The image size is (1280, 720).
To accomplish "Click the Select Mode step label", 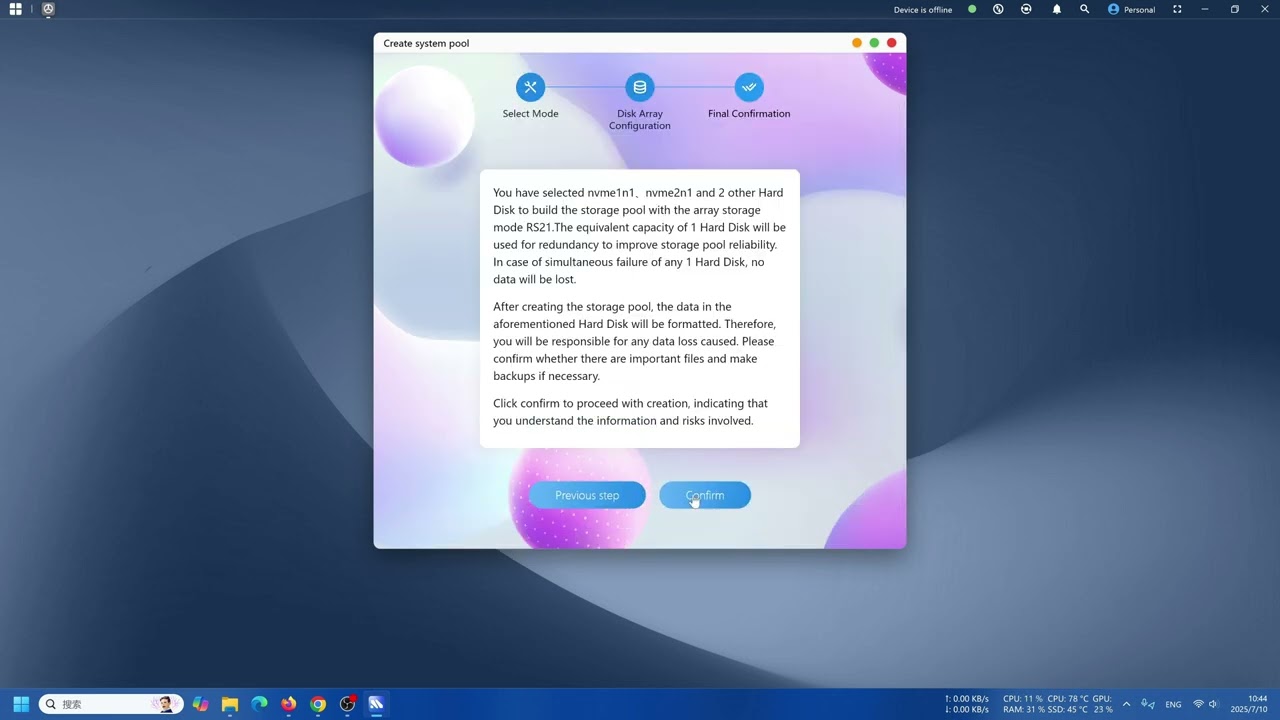I will point(530,114).
